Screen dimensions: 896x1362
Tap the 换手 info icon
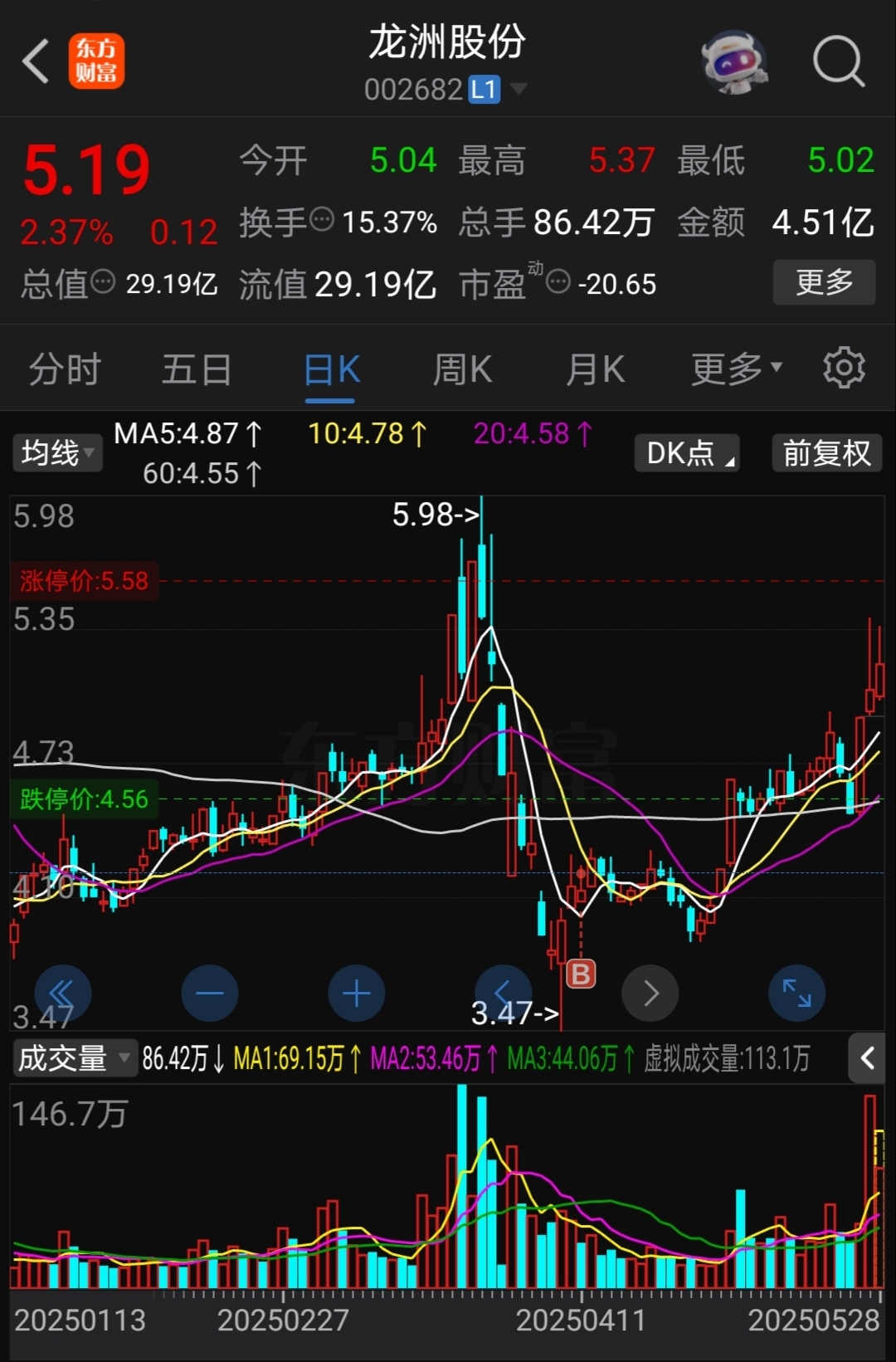point(321,220)
